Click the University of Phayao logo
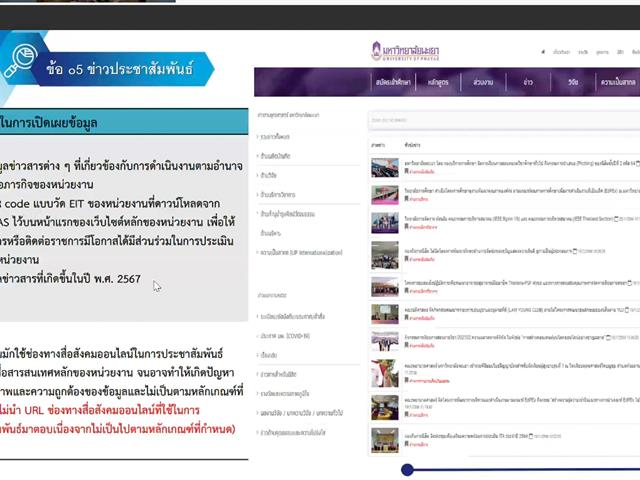Screen dimensions: 640x480 click(x=405, y=51)
